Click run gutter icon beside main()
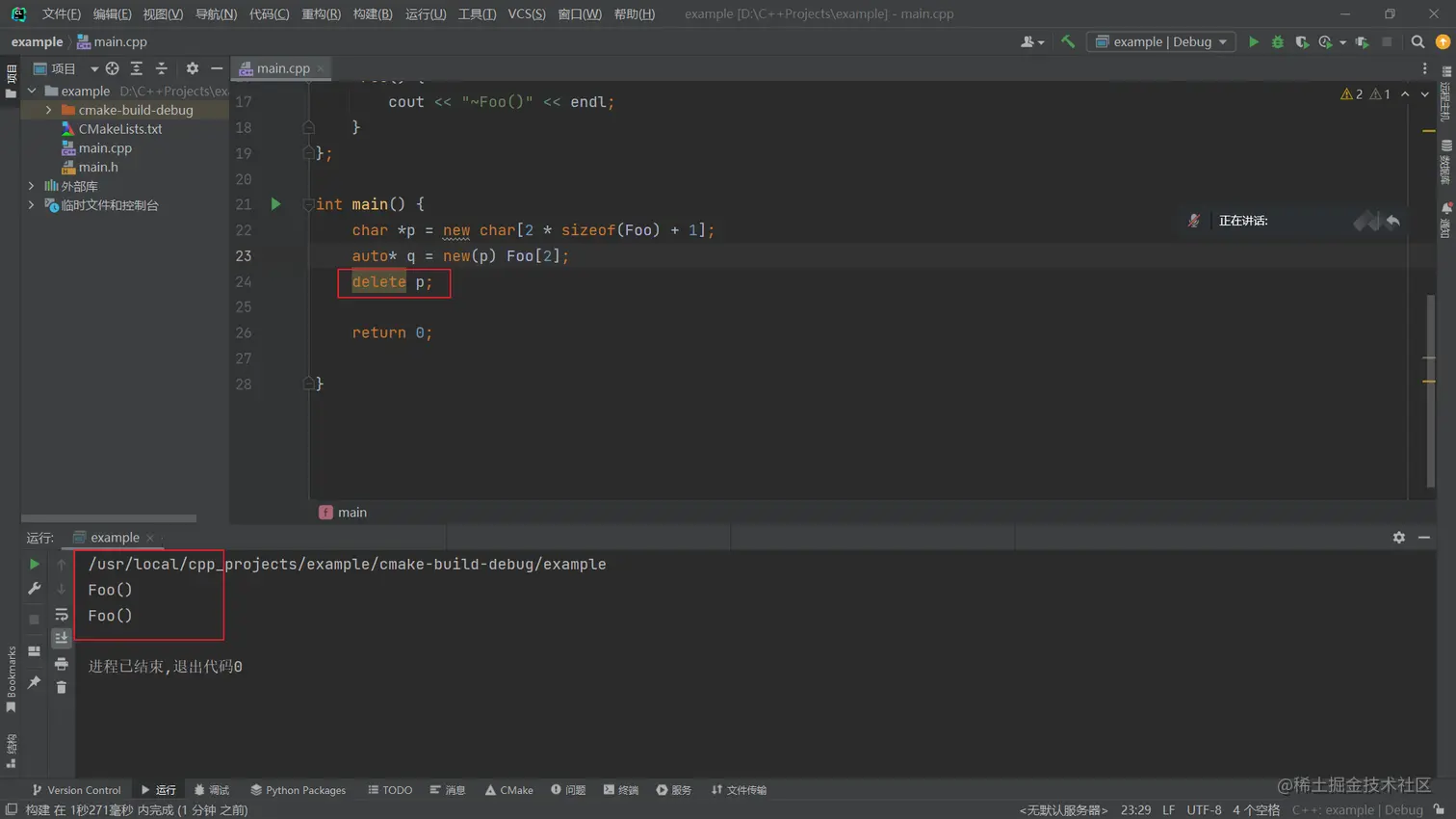The width and height of the screenshot is (1456, 819). [275, 204]
